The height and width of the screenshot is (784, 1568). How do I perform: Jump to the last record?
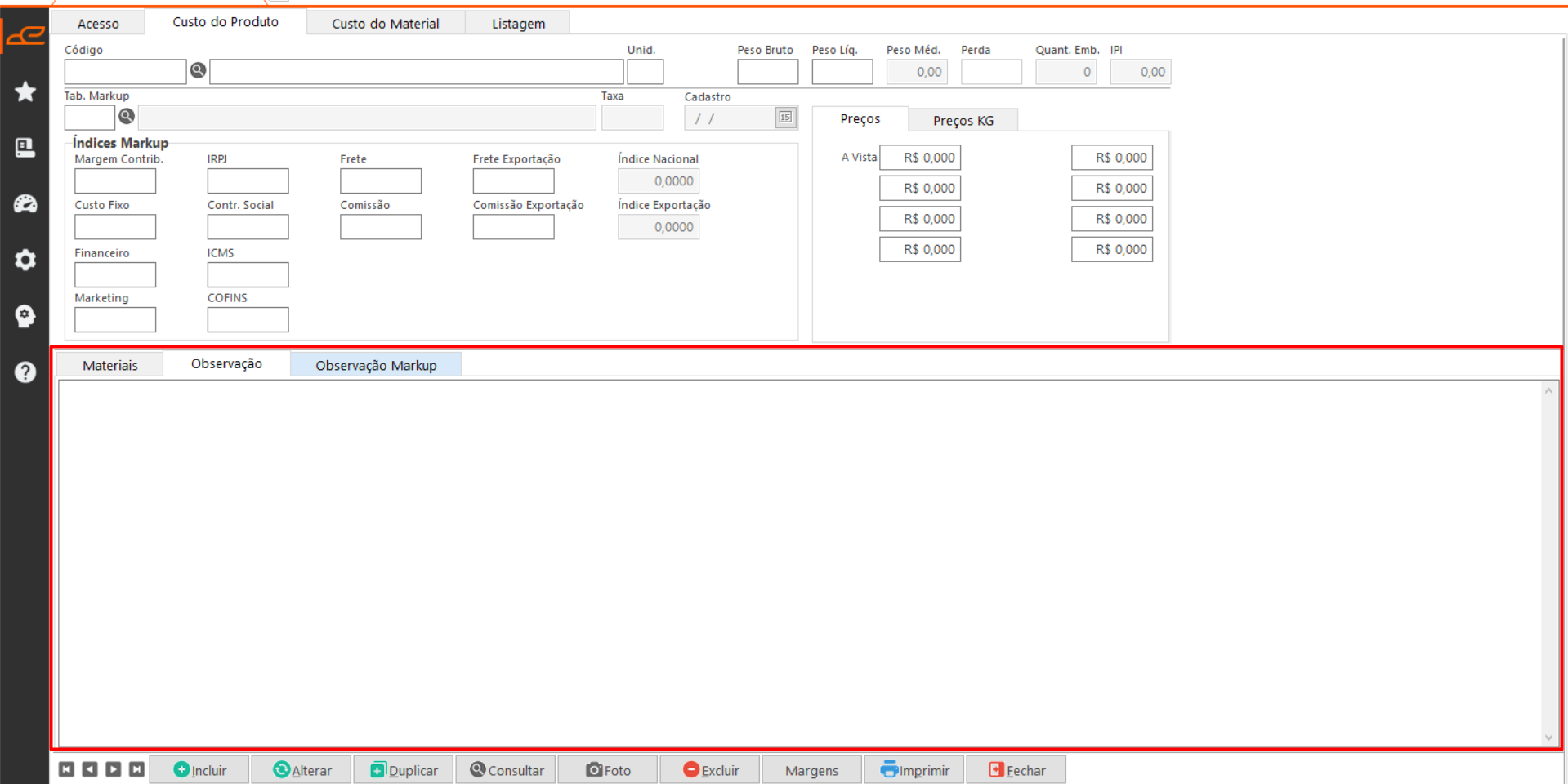[137, 769]
